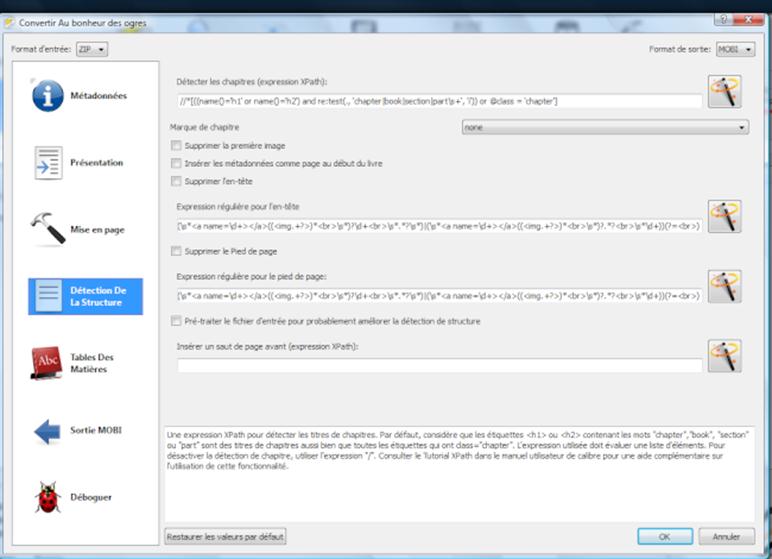Switch to the Déboguer tab label

[91, 497]
